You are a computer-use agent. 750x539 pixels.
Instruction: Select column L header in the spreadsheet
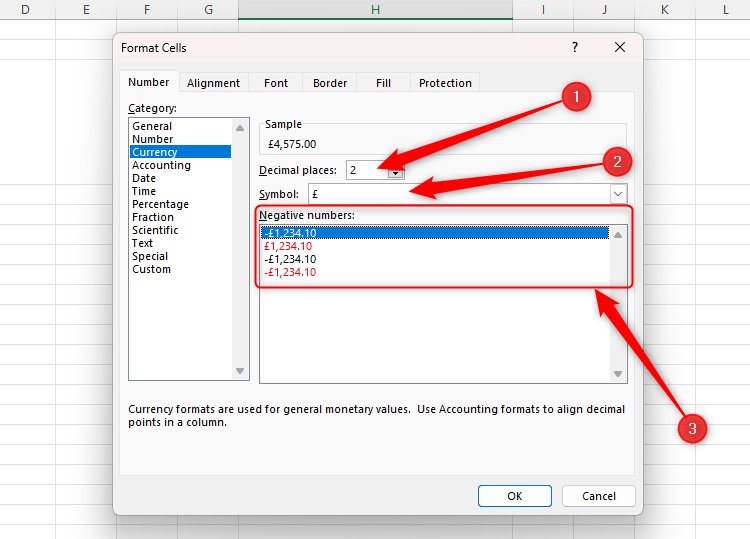click(723, 10)
